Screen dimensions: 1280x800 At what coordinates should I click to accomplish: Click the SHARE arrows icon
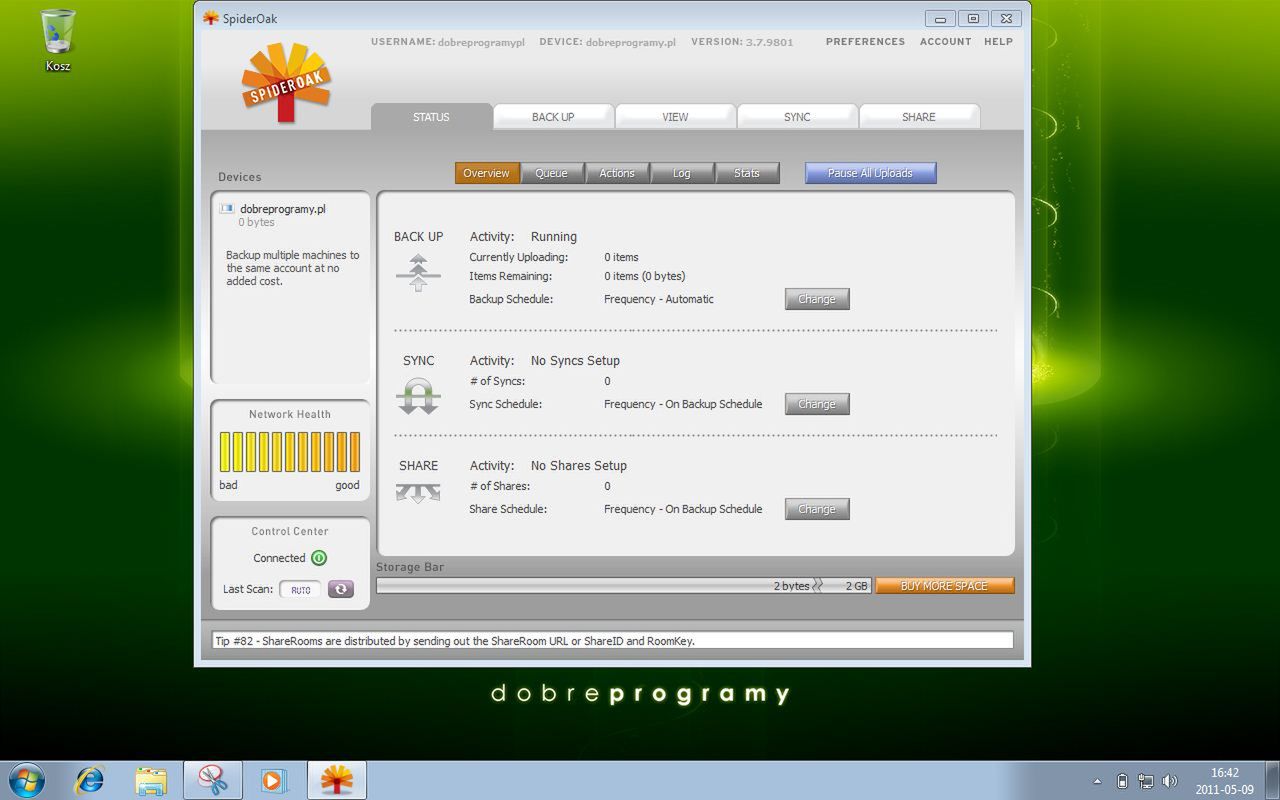(x=418, y=493)
